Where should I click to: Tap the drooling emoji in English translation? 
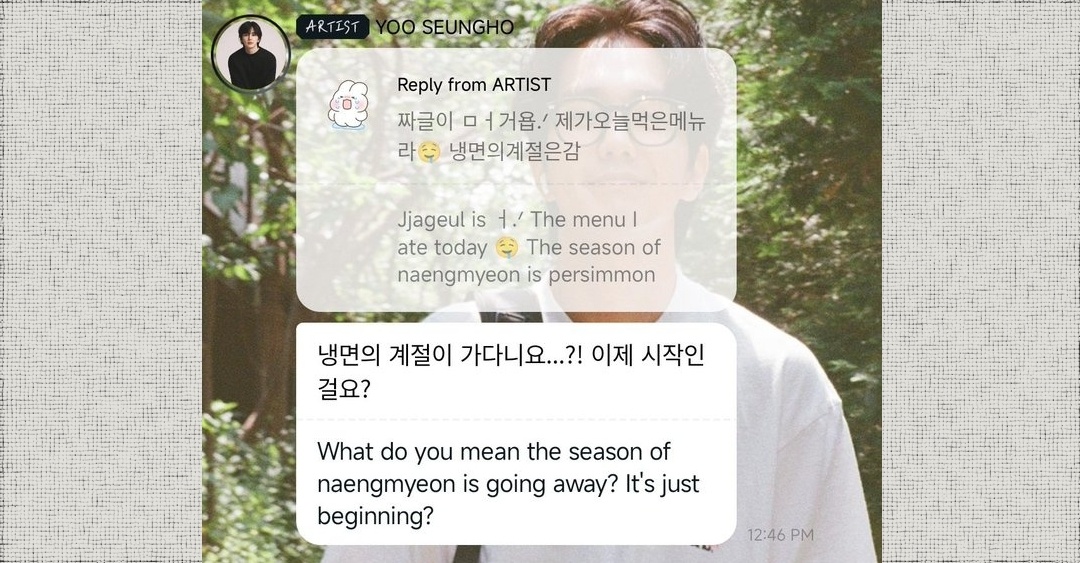tap(506, 247)
